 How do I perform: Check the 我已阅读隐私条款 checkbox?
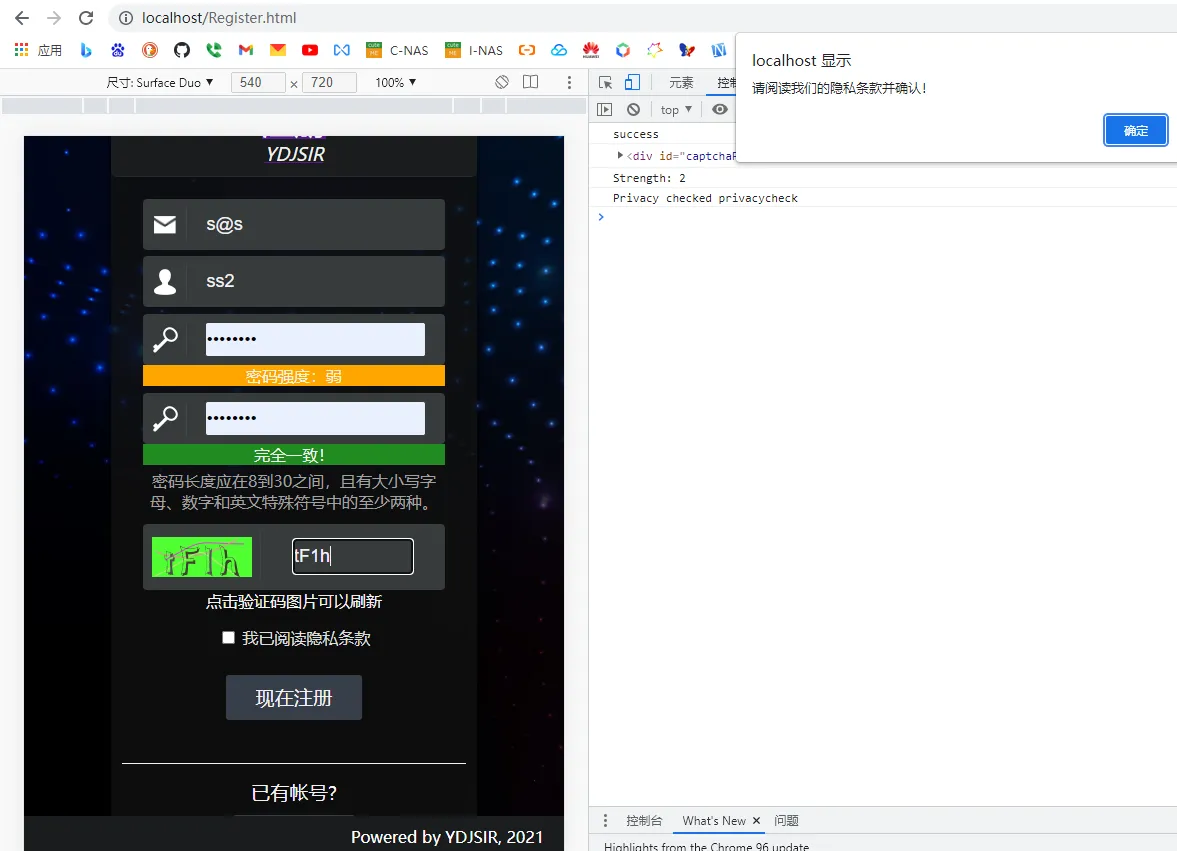[x=228, y=638]
